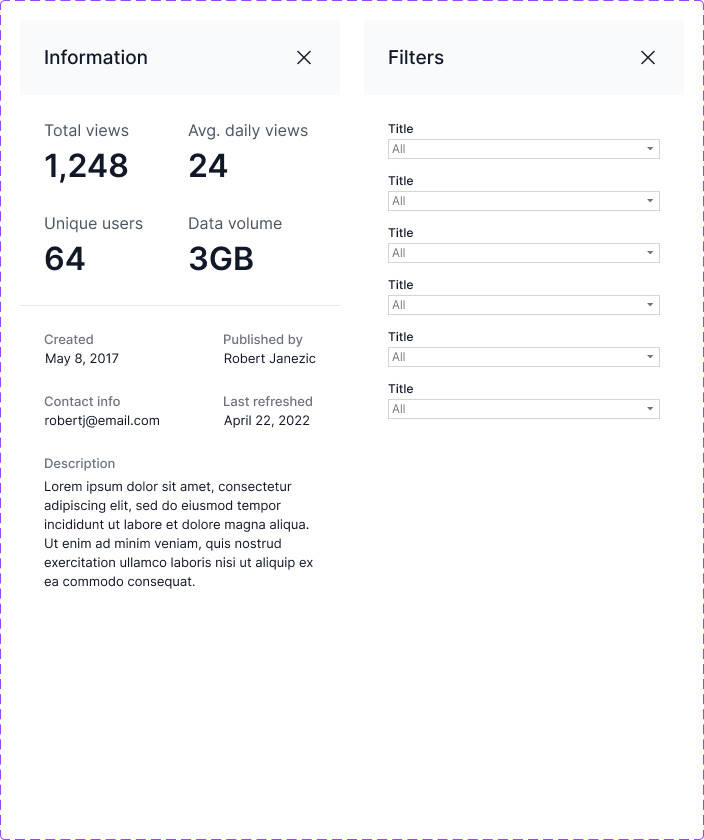The height and width of the screenshot is (840, 704).
Task: Close the Information panel
Action: click(304, 58)
